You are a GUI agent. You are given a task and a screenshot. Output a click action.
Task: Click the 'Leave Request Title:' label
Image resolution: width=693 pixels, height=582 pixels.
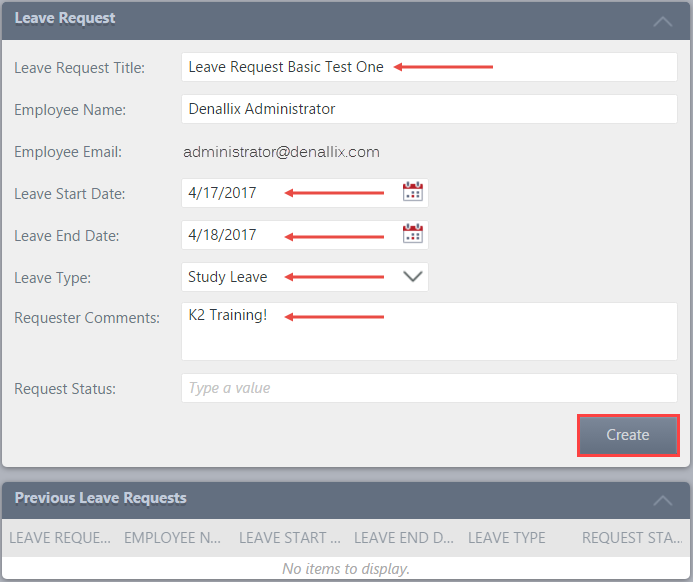pyautogui.click(x=80, y=68)
